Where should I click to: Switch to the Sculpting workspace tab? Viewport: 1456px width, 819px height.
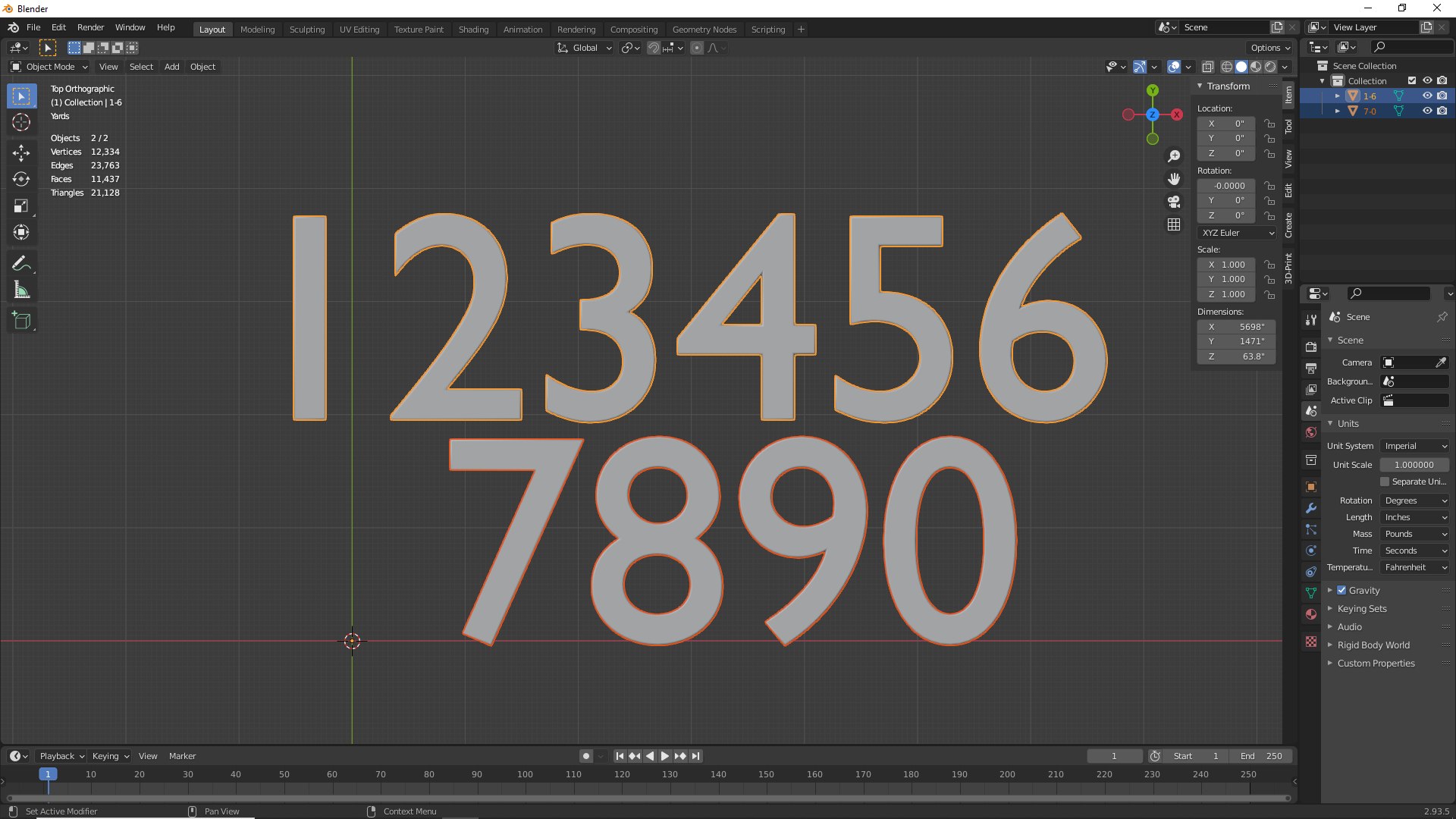tap(307, 30)
